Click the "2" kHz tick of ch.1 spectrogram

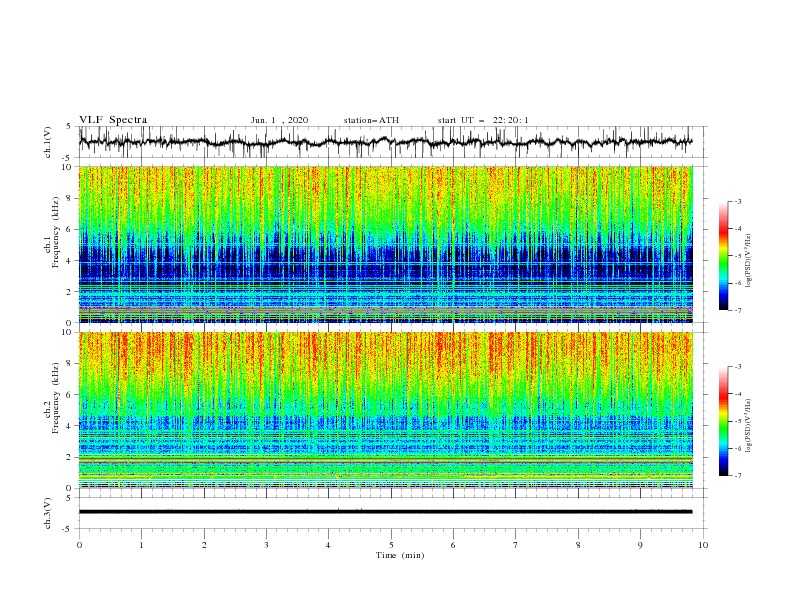click(69, 292)
